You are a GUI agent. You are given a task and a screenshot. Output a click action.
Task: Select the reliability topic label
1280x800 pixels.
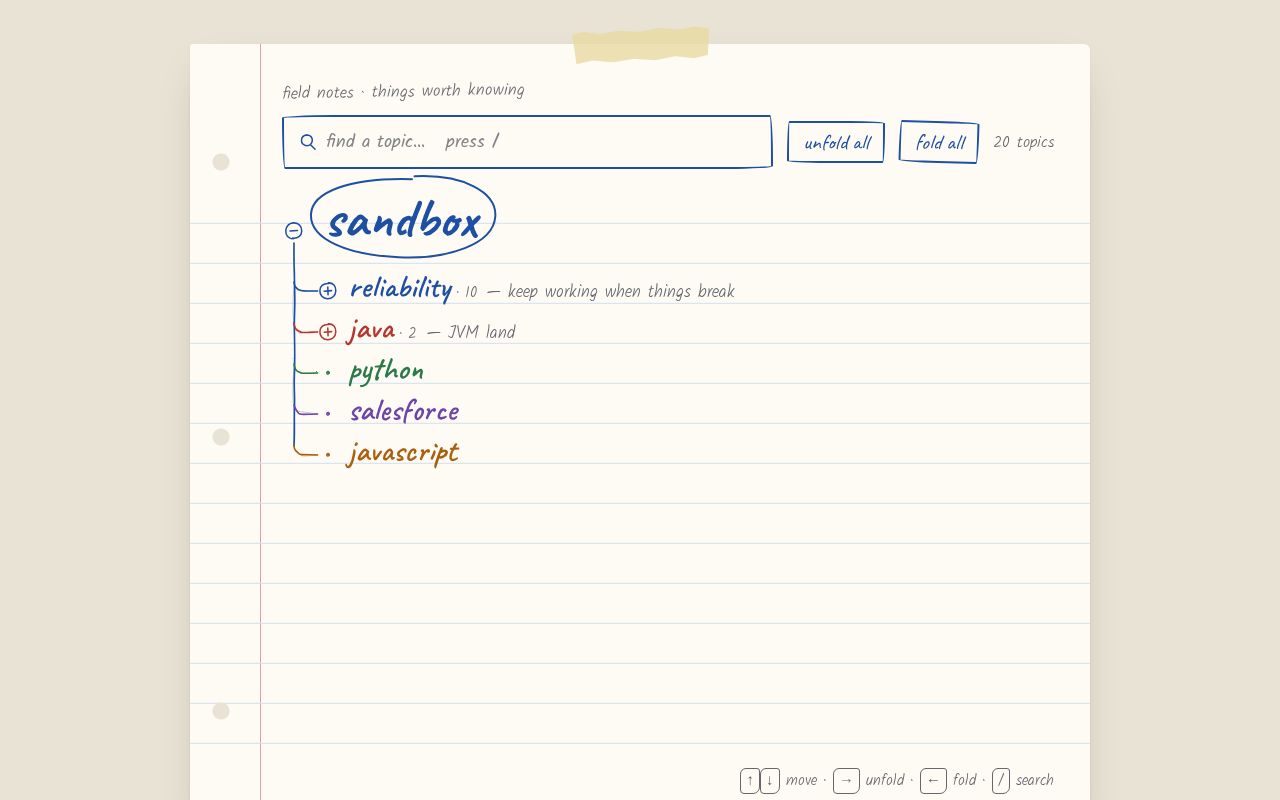(401, 289)
